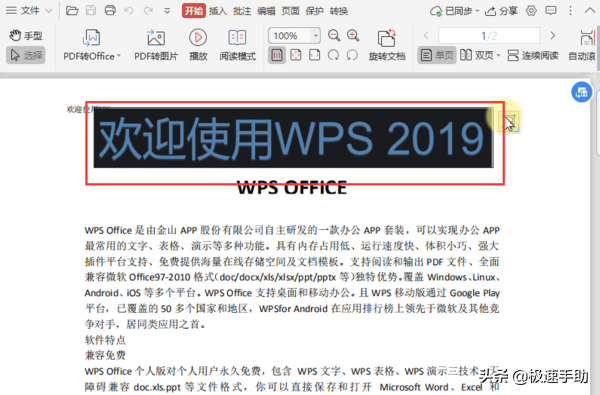Switch to the 页面 tab
This screenshot has width=600, height=395.
point(290,11)
